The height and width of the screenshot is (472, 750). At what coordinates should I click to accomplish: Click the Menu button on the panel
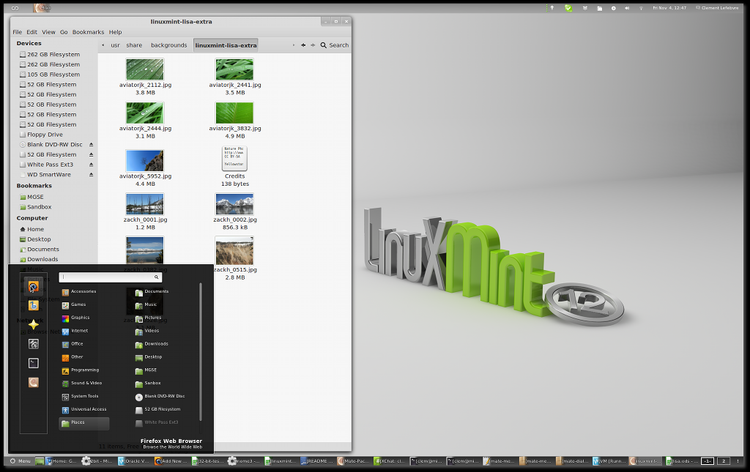pyautogui.click(x=20, y=461)
